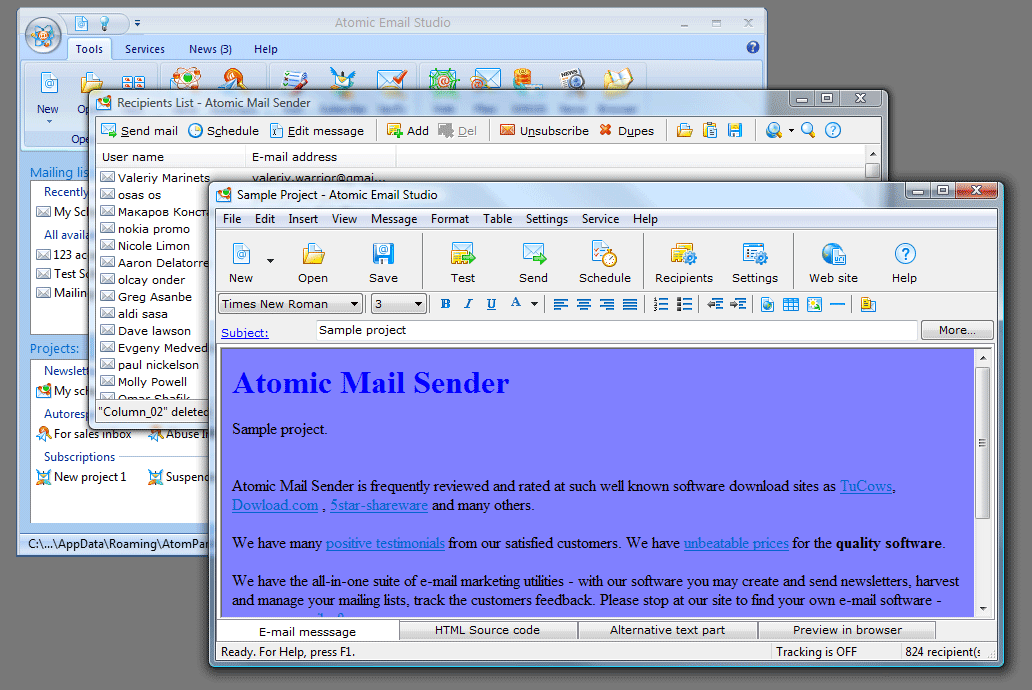
Task: Click the message editor vertical scrollbar
Action: pos(983,442)
